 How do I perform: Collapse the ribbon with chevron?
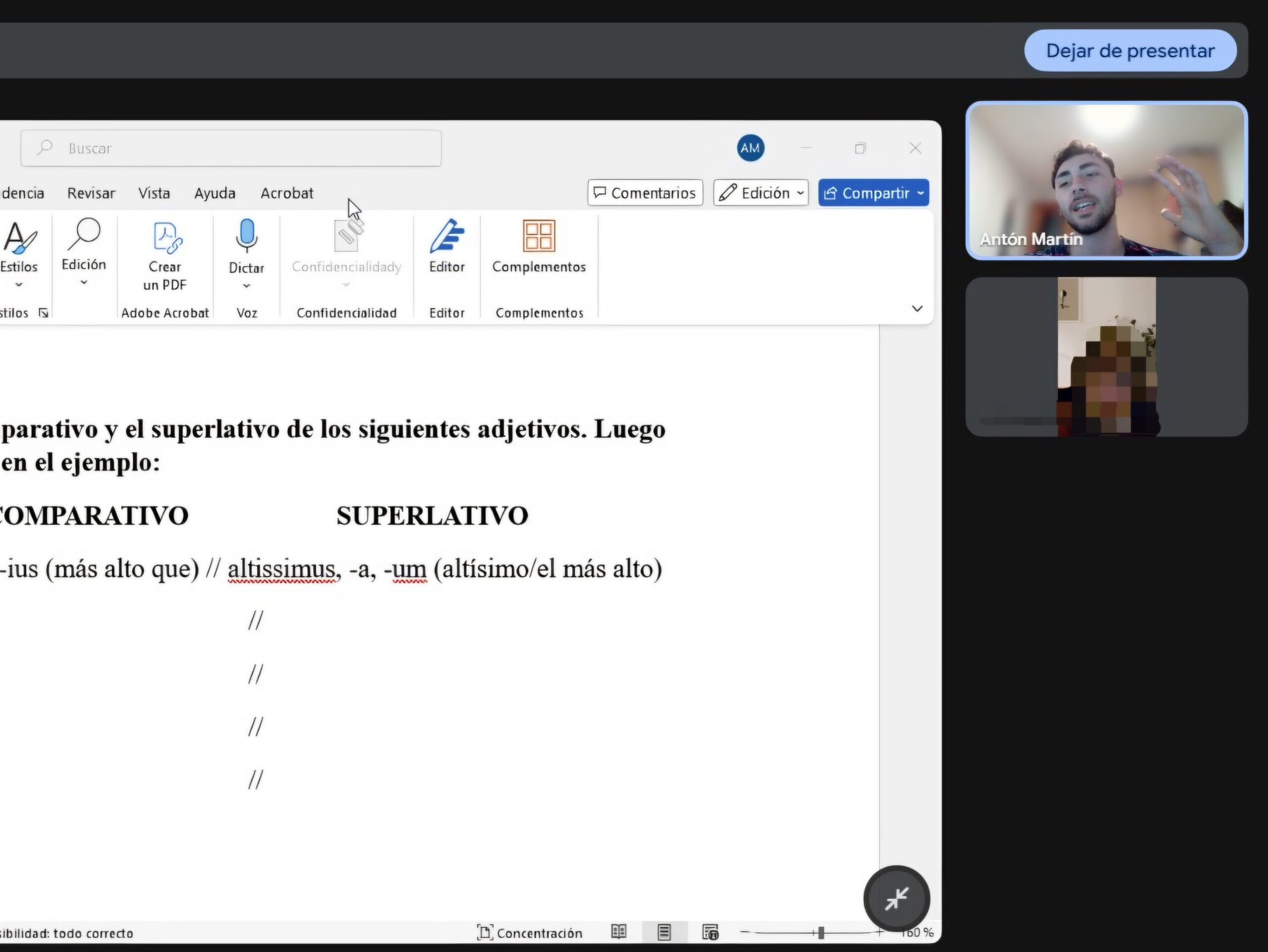pyautogui.click(x=917, y=309)
